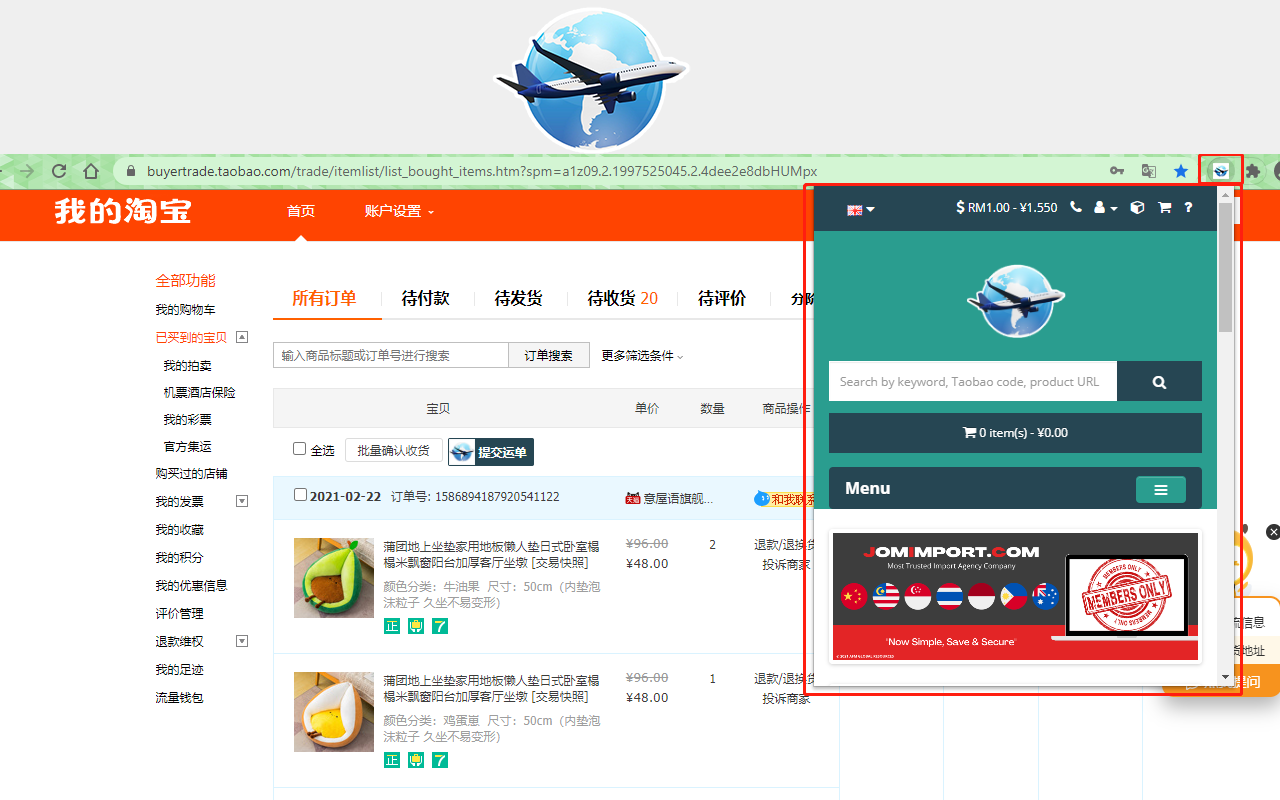This screenshot has width=1280, height=800.
Task: Switch to the 待发货 tab
Action: pos(518,298)
